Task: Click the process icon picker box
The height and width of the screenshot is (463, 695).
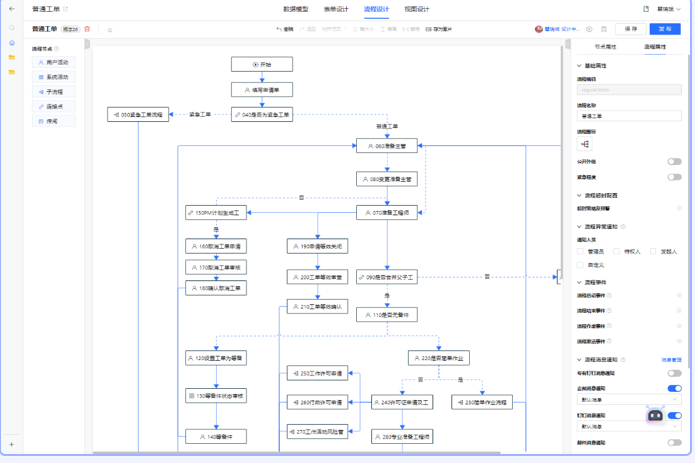Action: (x=584, y=145)
